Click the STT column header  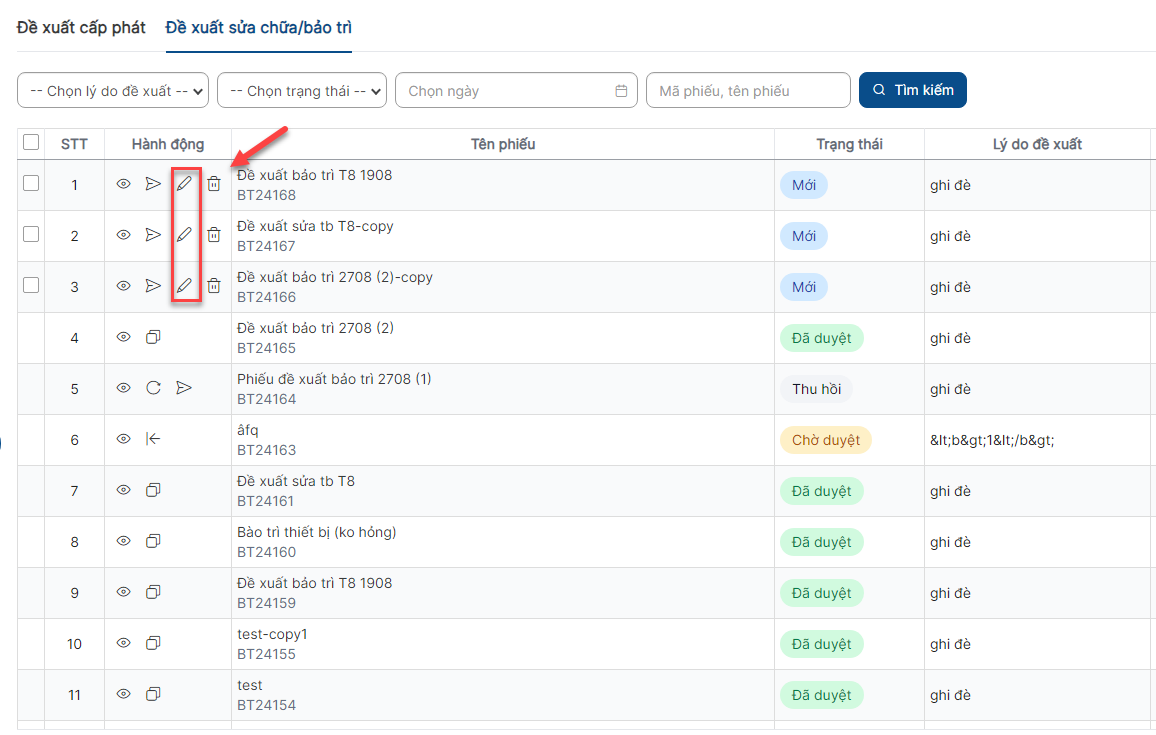pyautogui.click(x=74, y=144)
